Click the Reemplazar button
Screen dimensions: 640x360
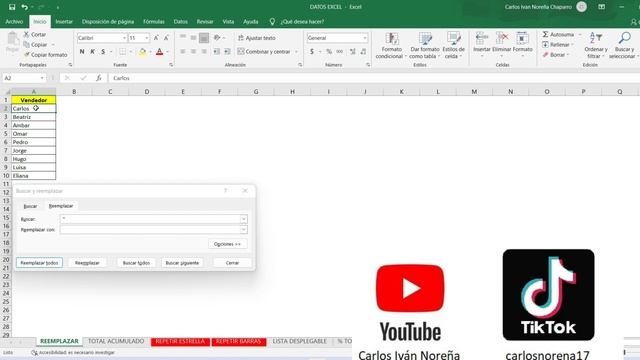pyautogui.click(x=87, y=263)
